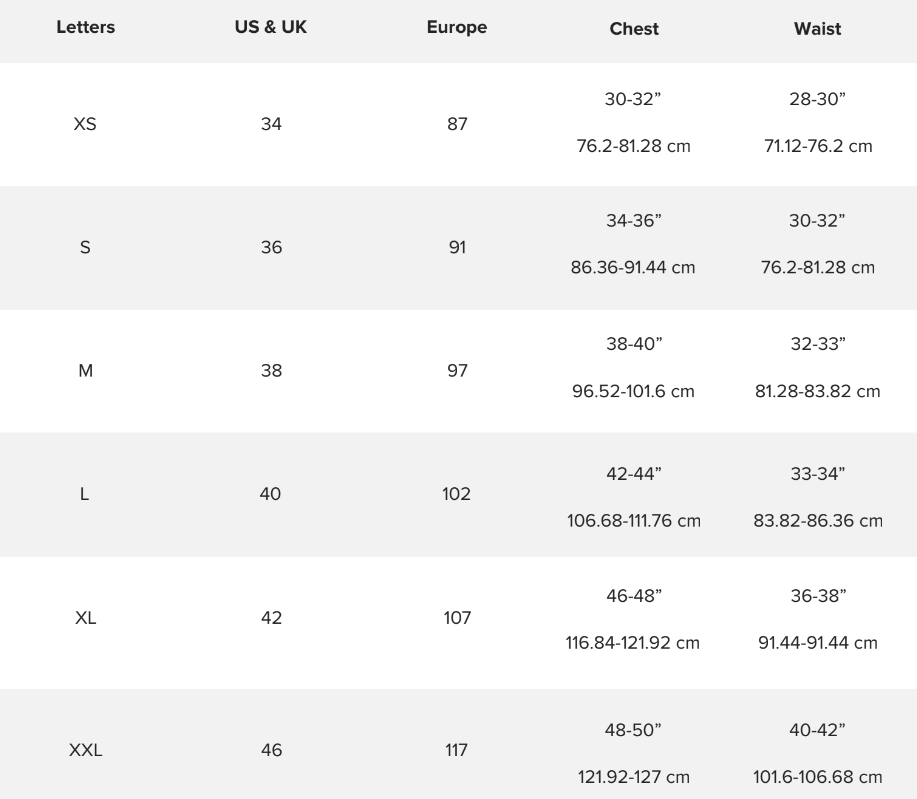
Task: Select the XL size cell
Action: (x=85, y=618)
